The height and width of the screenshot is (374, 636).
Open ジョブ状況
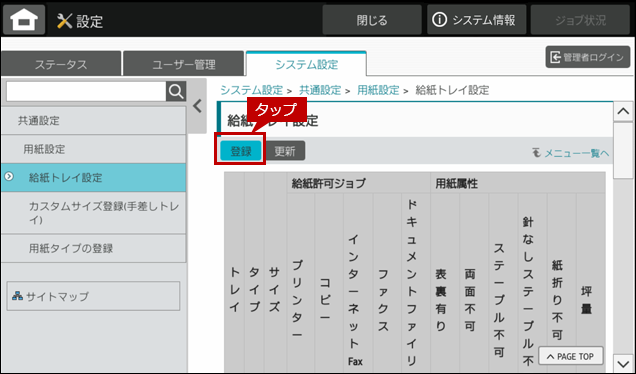580,20
